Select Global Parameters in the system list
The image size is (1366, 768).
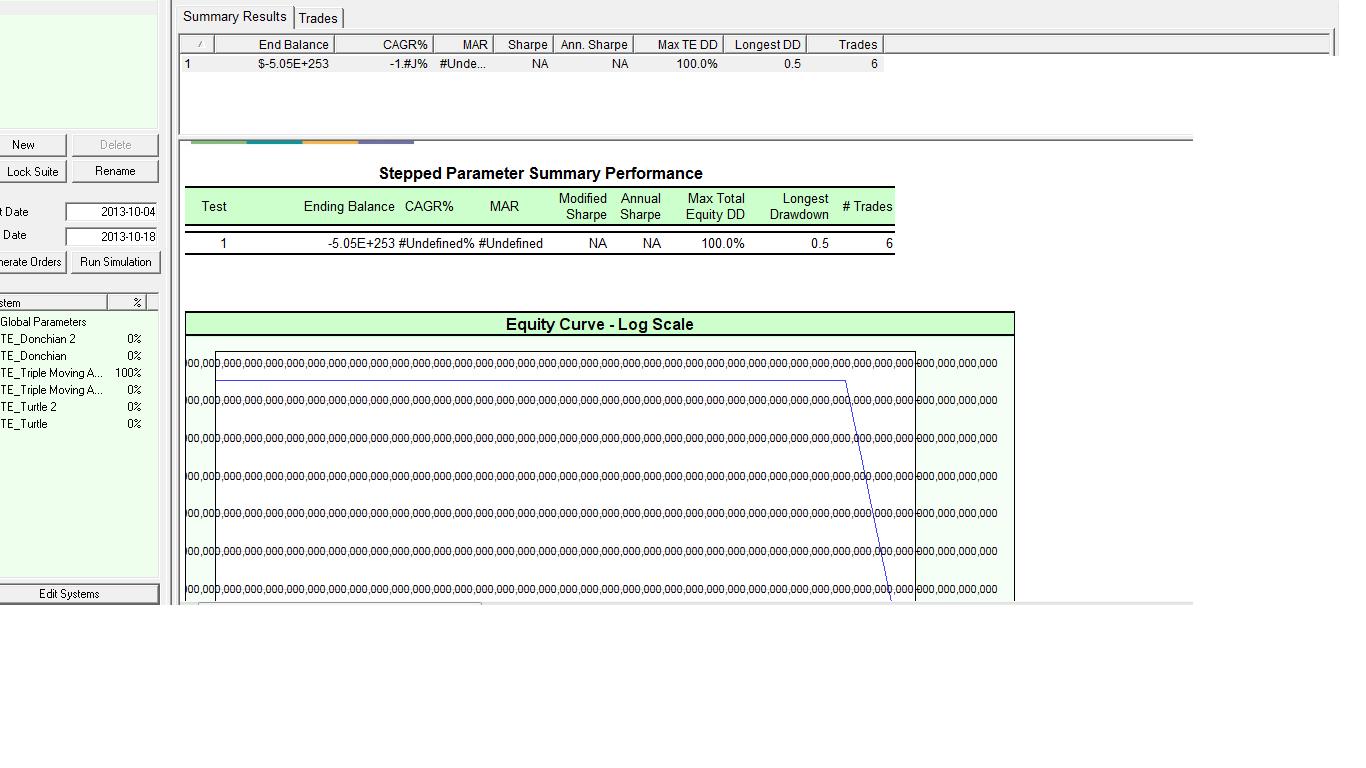pyautogui.click(x=43, y=322)
